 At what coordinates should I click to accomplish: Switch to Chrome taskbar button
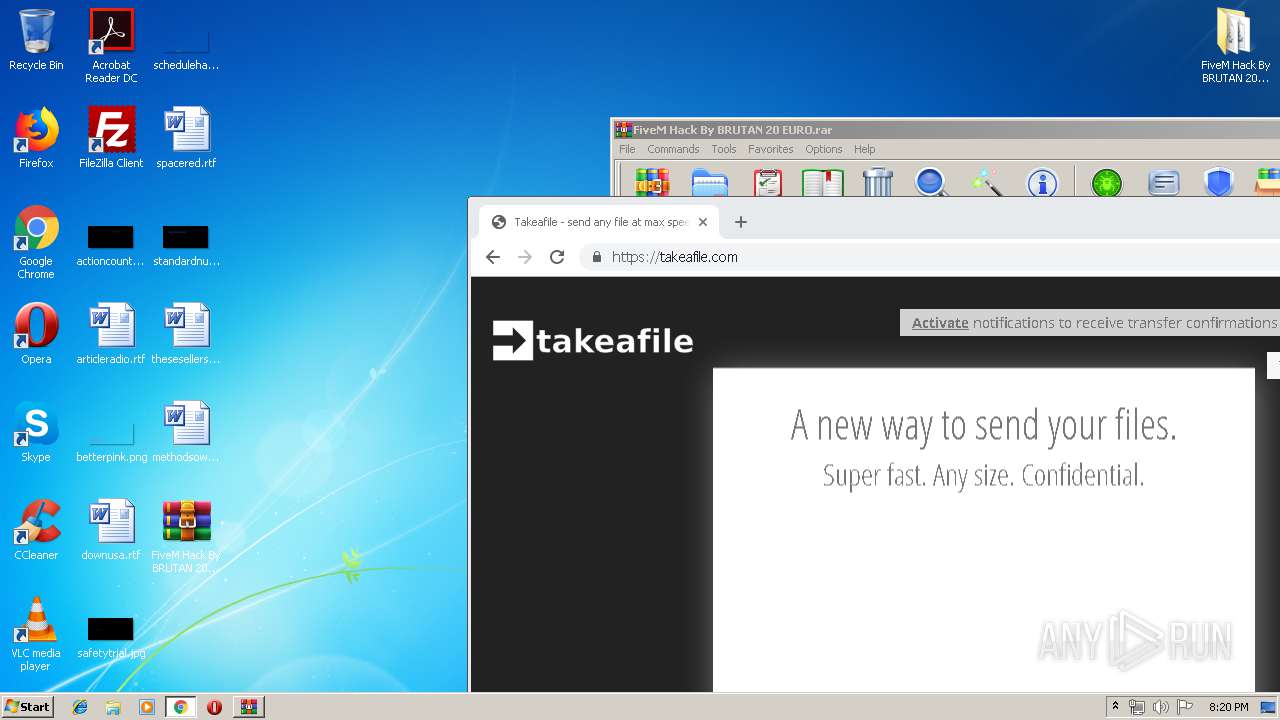pyautogui.click(x=180, y=707)
